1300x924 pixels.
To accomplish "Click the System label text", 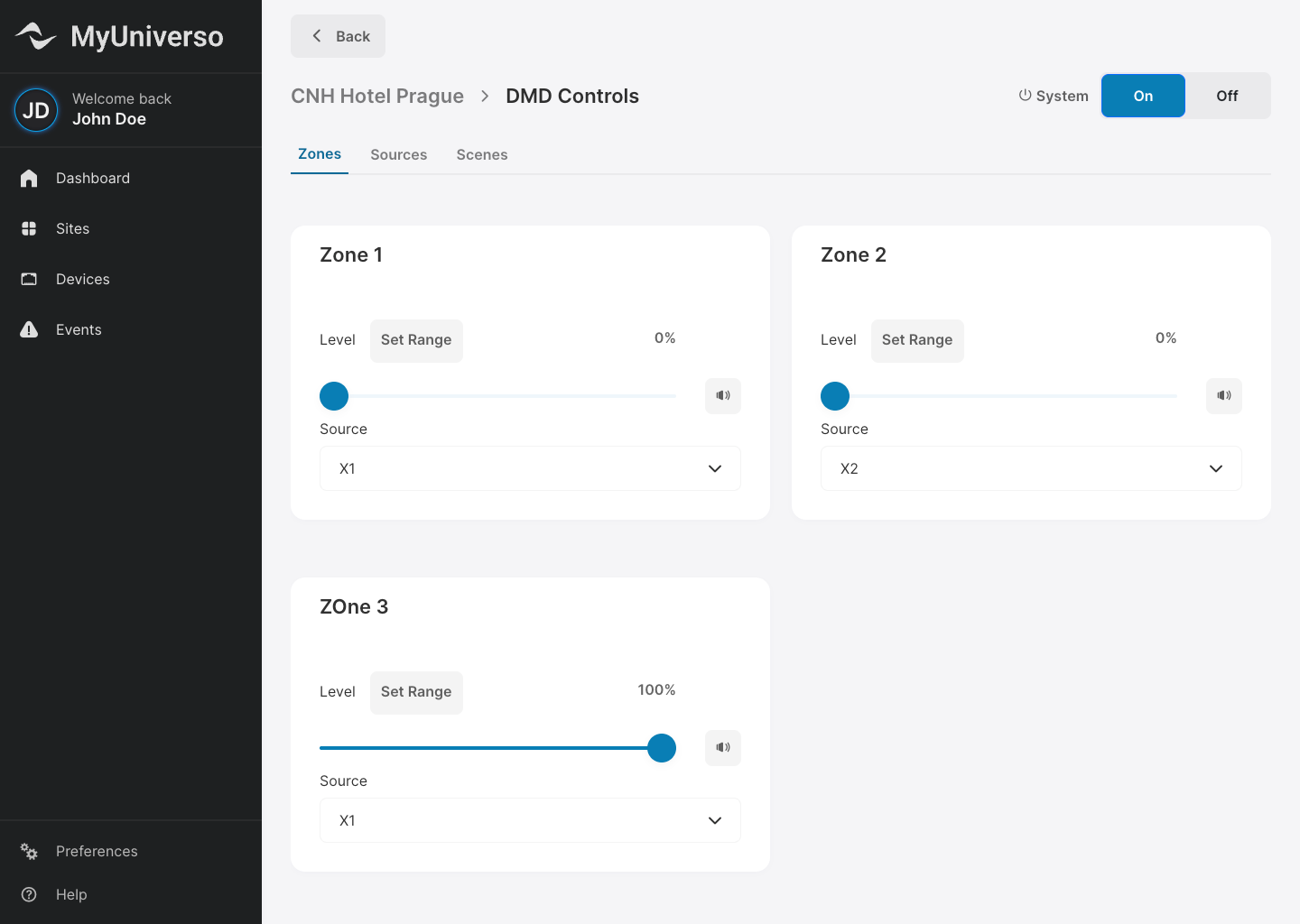I will pos(1063,96).
